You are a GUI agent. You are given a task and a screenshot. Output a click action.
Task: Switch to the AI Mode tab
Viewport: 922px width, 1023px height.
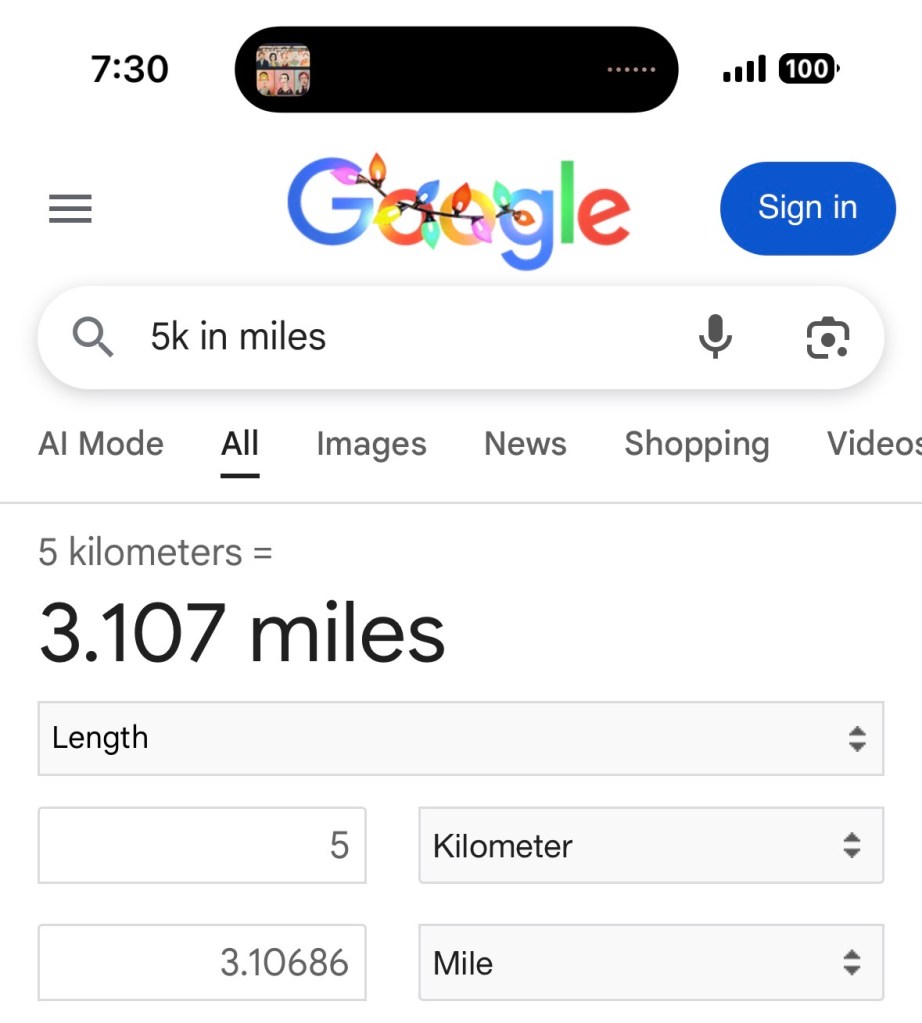101,444
